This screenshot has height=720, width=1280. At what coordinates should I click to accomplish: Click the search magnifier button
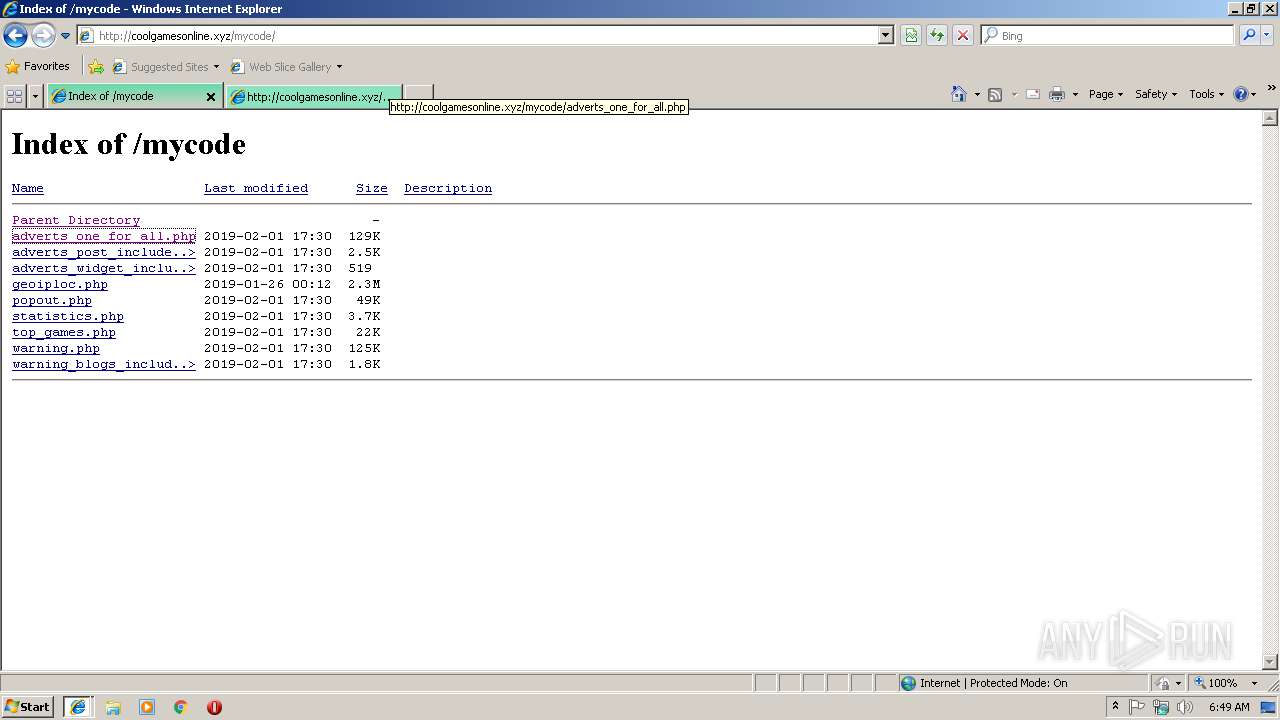tap(1249, 36)
